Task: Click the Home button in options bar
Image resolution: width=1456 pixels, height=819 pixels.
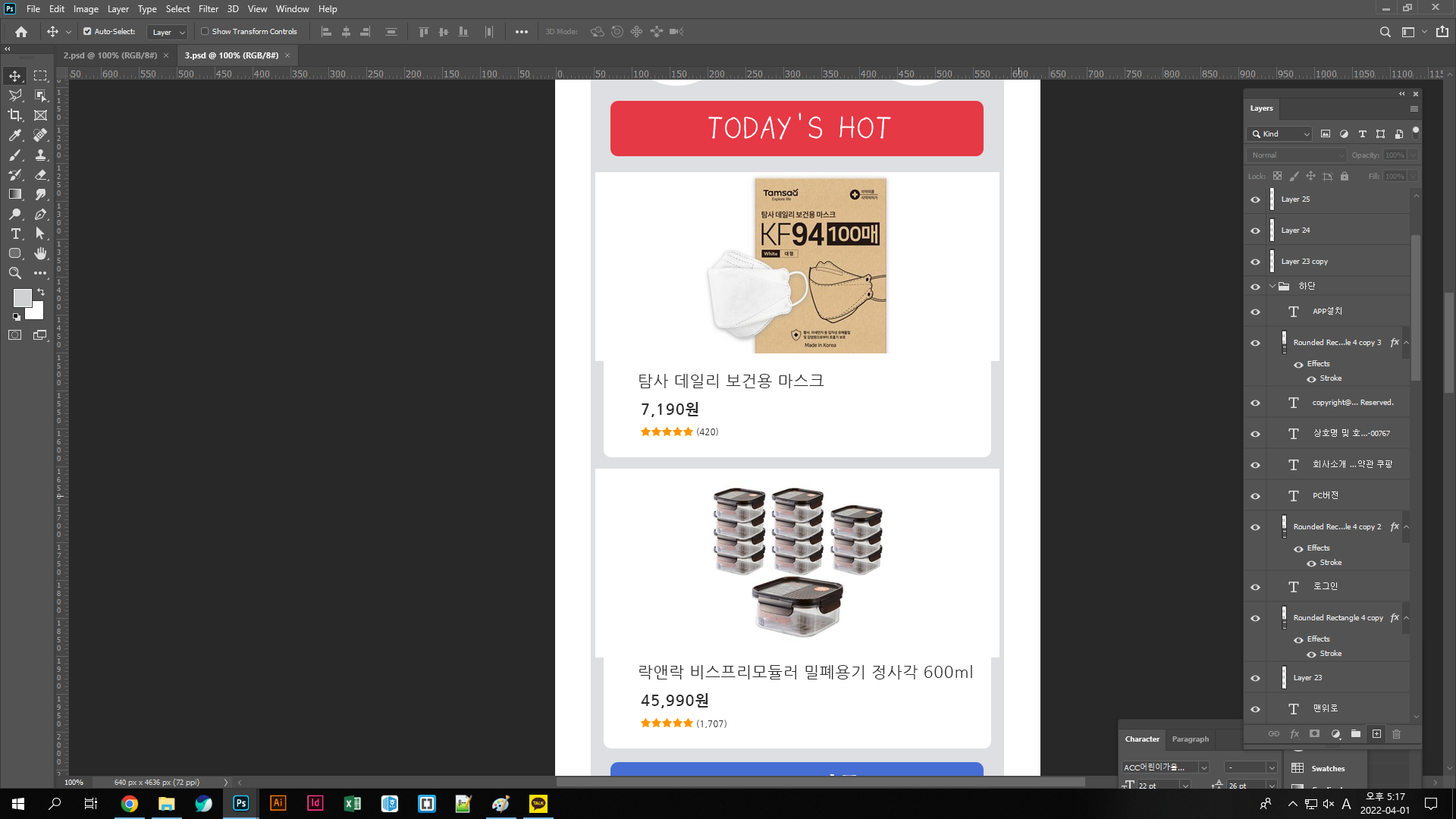Action: coord(21,32)
